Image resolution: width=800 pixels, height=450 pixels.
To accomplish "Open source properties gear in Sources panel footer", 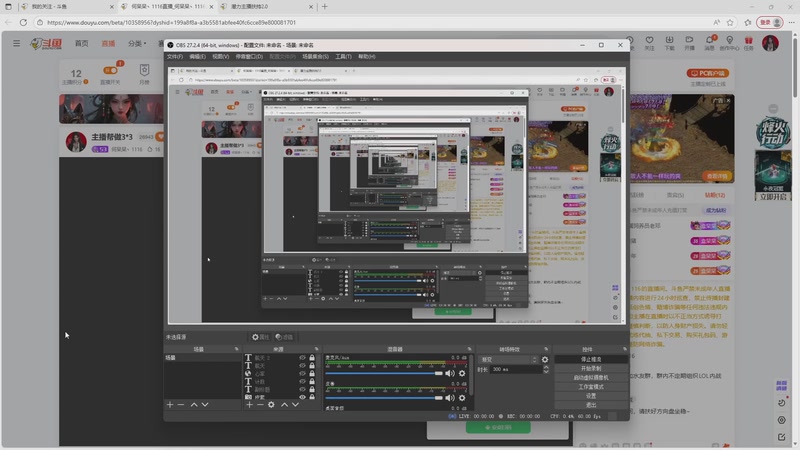I will coord(271,405).
